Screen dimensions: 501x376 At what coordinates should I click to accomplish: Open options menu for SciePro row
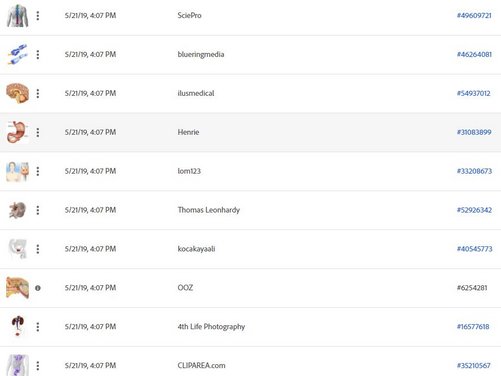38,16
